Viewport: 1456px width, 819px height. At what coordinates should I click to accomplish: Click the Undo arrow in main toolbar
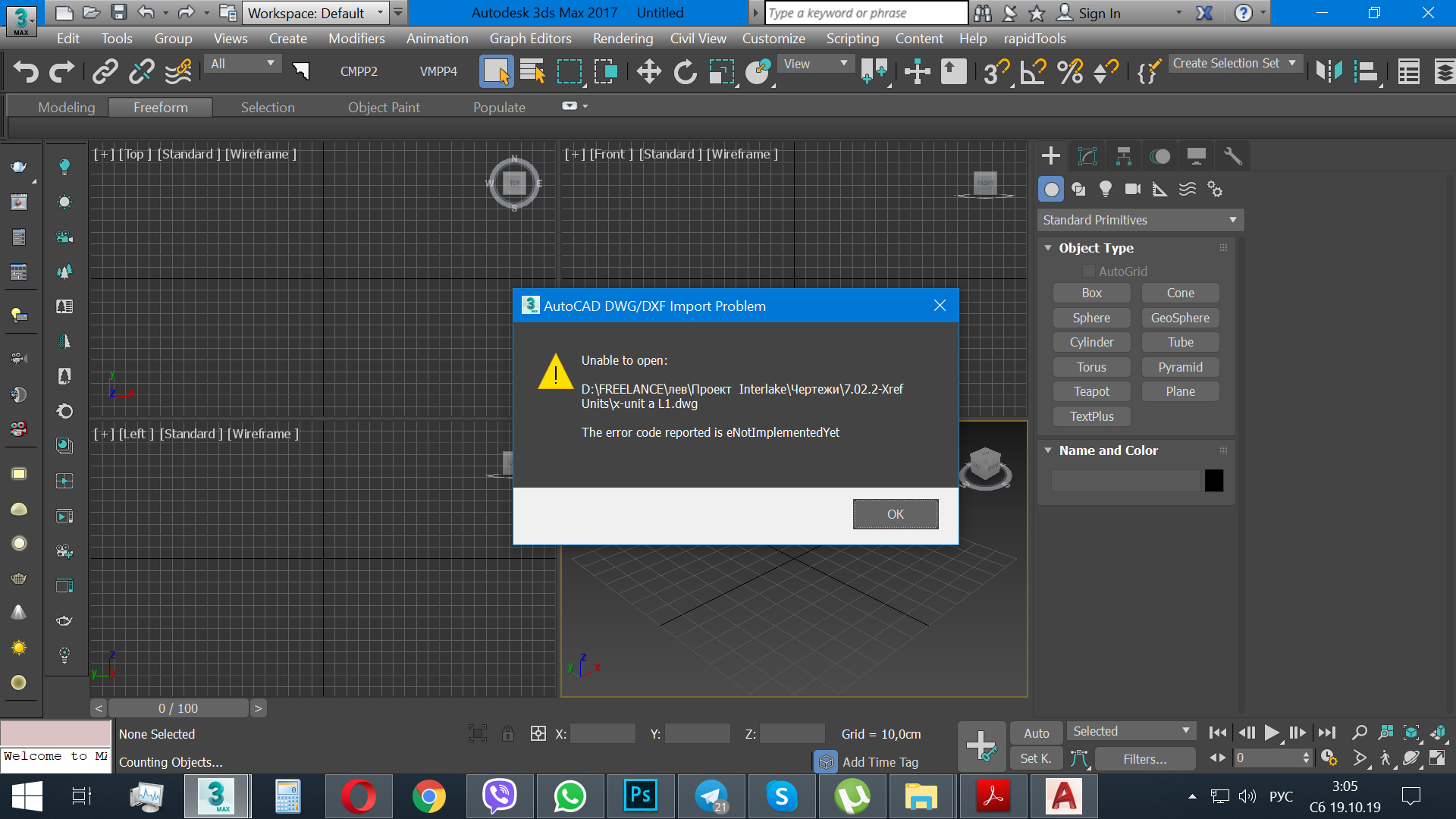click(26, 72)
